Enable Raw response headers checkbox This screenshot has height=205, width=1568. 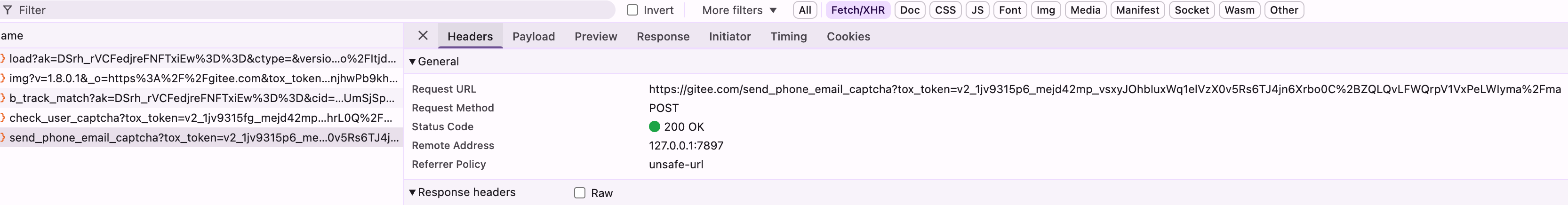tap(579, 193)
